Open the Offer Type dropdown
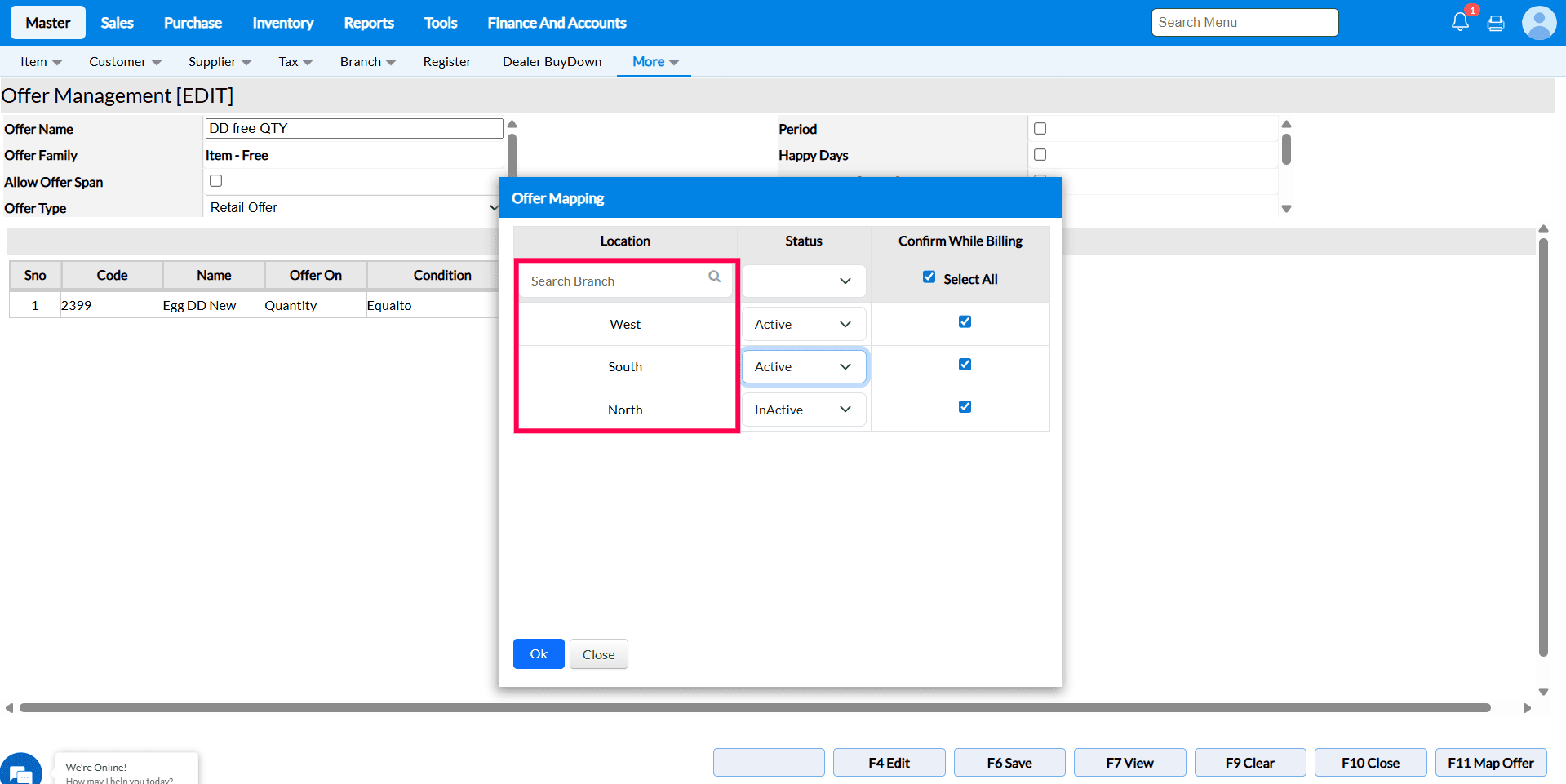The width and height of the screenshot is (1566, 784). [x=353, y=207]
